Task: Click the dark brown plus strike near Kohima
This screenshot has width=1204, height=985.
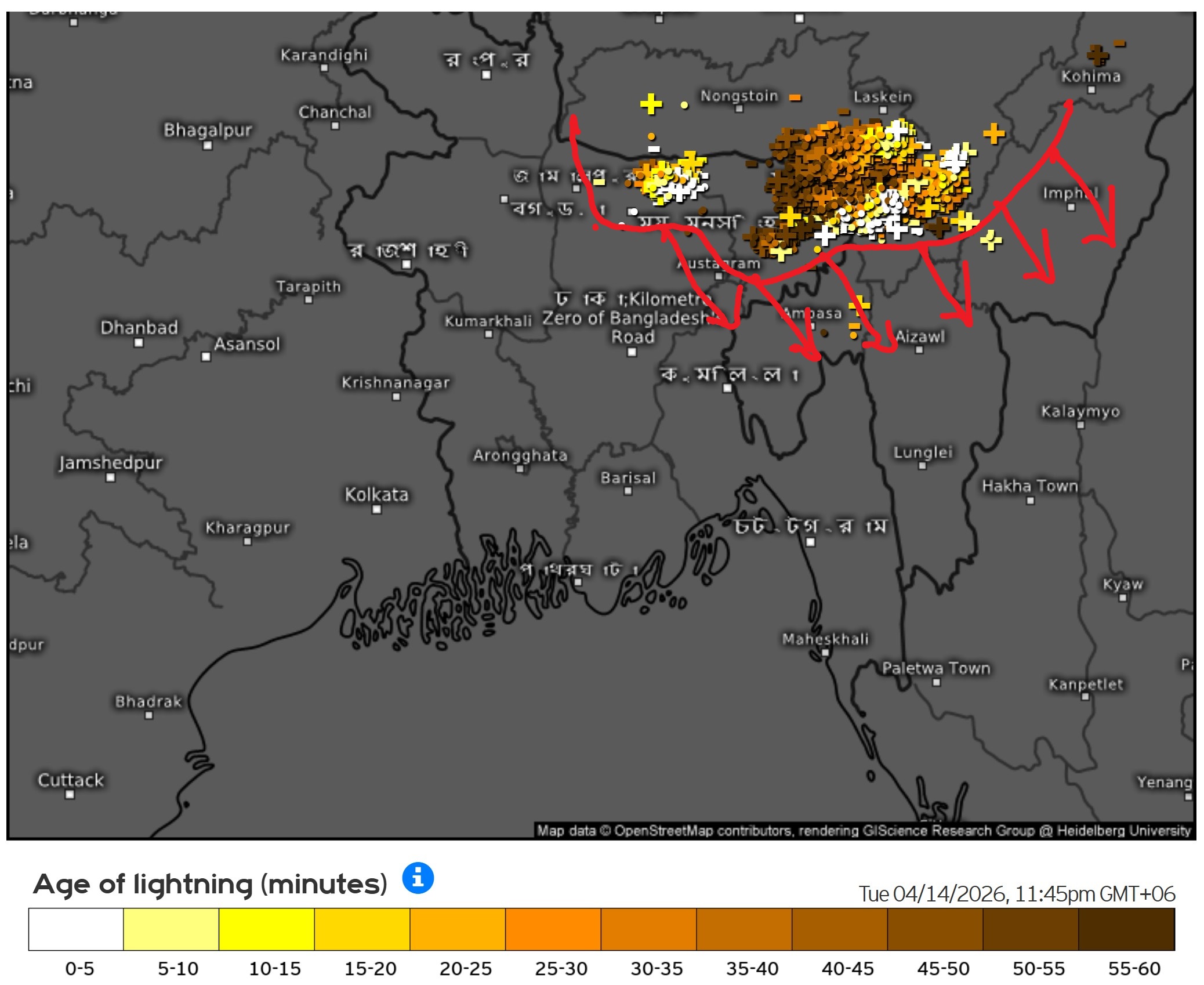Action: (x=1097, y=56)
